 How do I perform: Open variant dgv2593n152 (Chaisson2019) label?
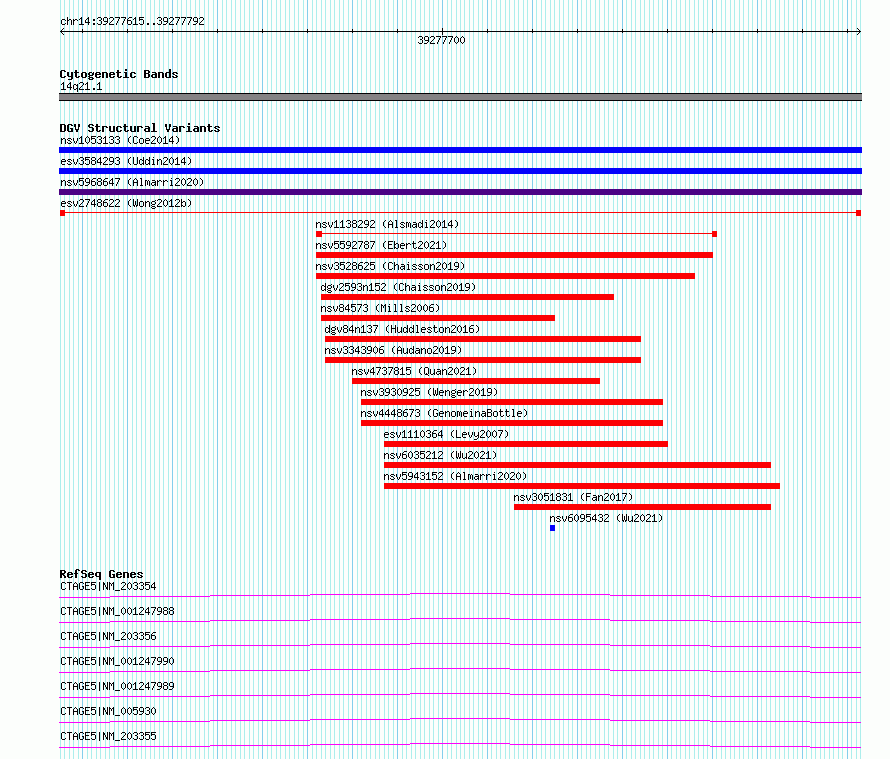398,287
